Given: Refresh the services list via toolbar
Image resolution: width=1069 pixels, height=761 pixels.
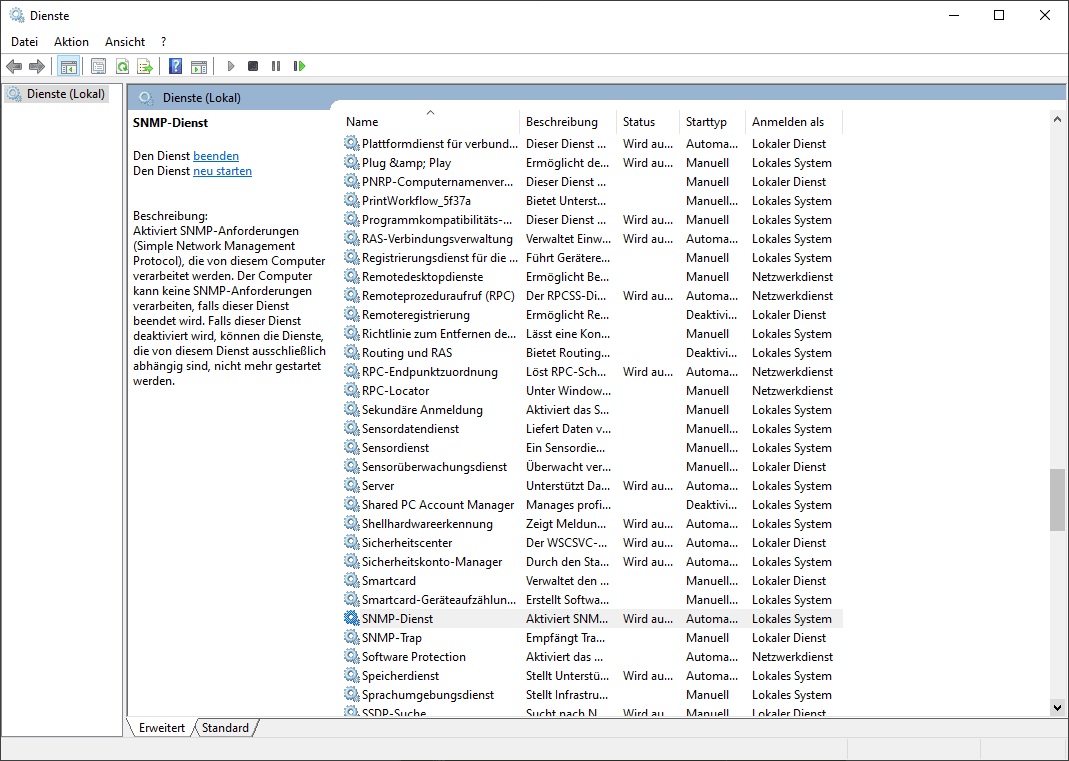Looking at the screenshot, I should click(121, 66).
